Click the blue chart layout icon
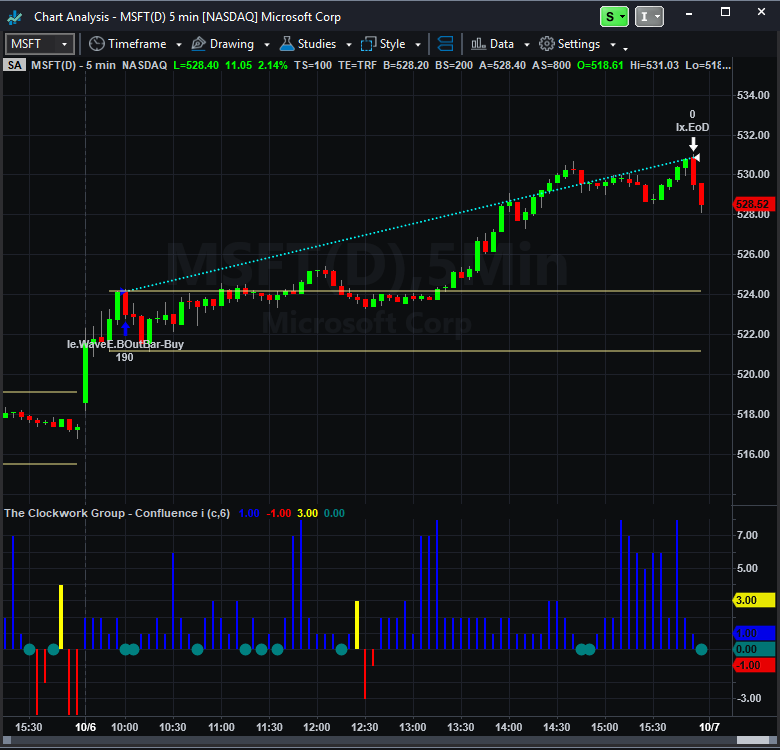Screen dimensions: 780x750 pos(445,44)
